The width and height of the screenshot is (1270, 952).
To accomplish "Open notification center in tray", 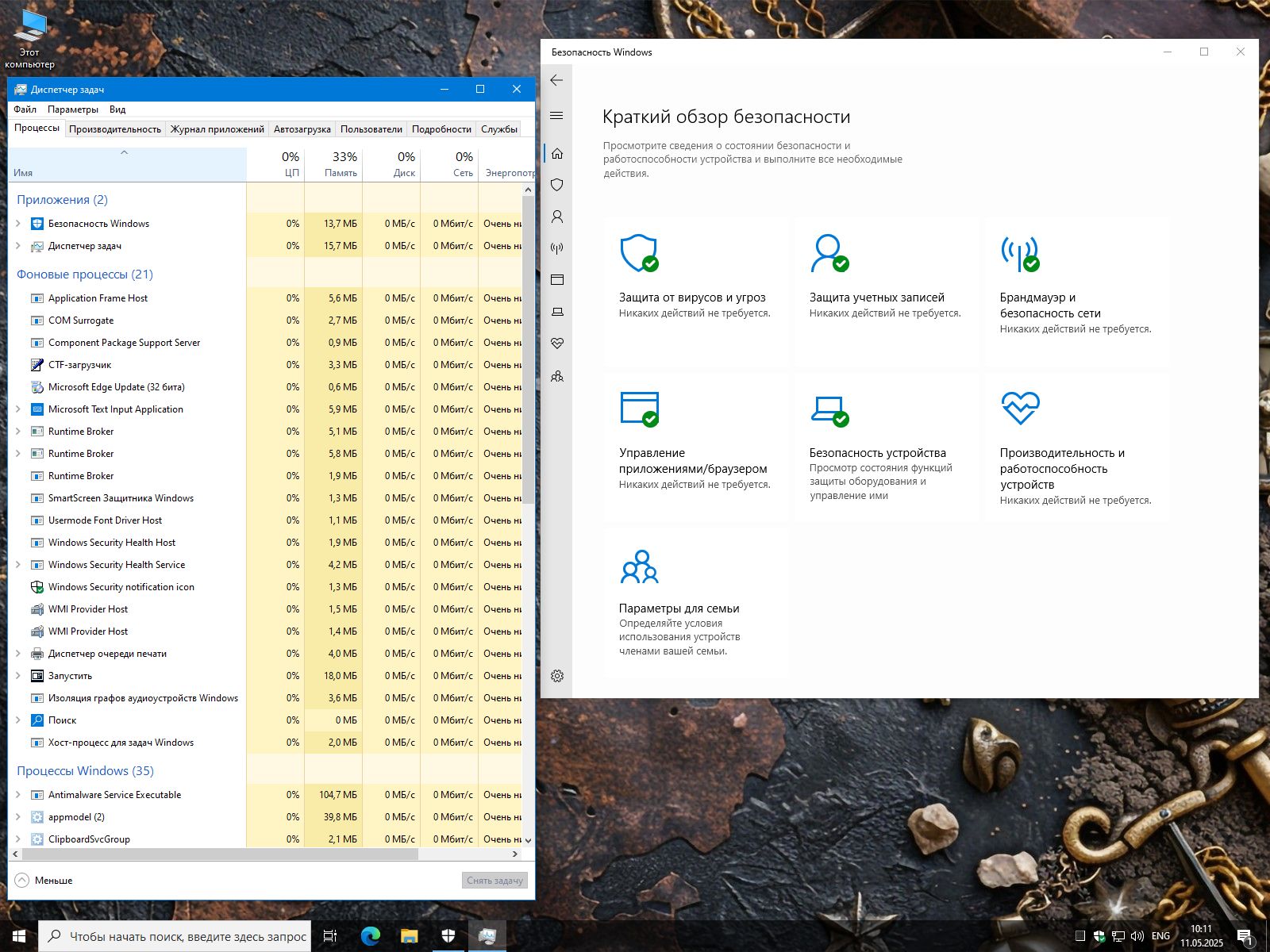I will coord(1245,937).
